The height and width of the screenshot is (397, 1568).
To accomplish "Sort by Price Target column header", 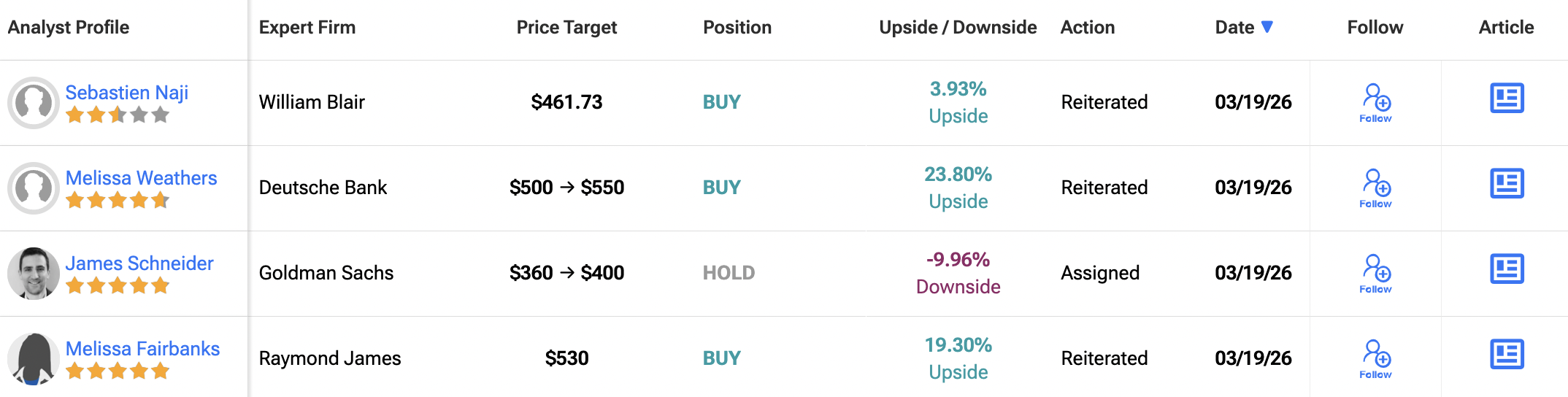I will (x=566, y=28).
